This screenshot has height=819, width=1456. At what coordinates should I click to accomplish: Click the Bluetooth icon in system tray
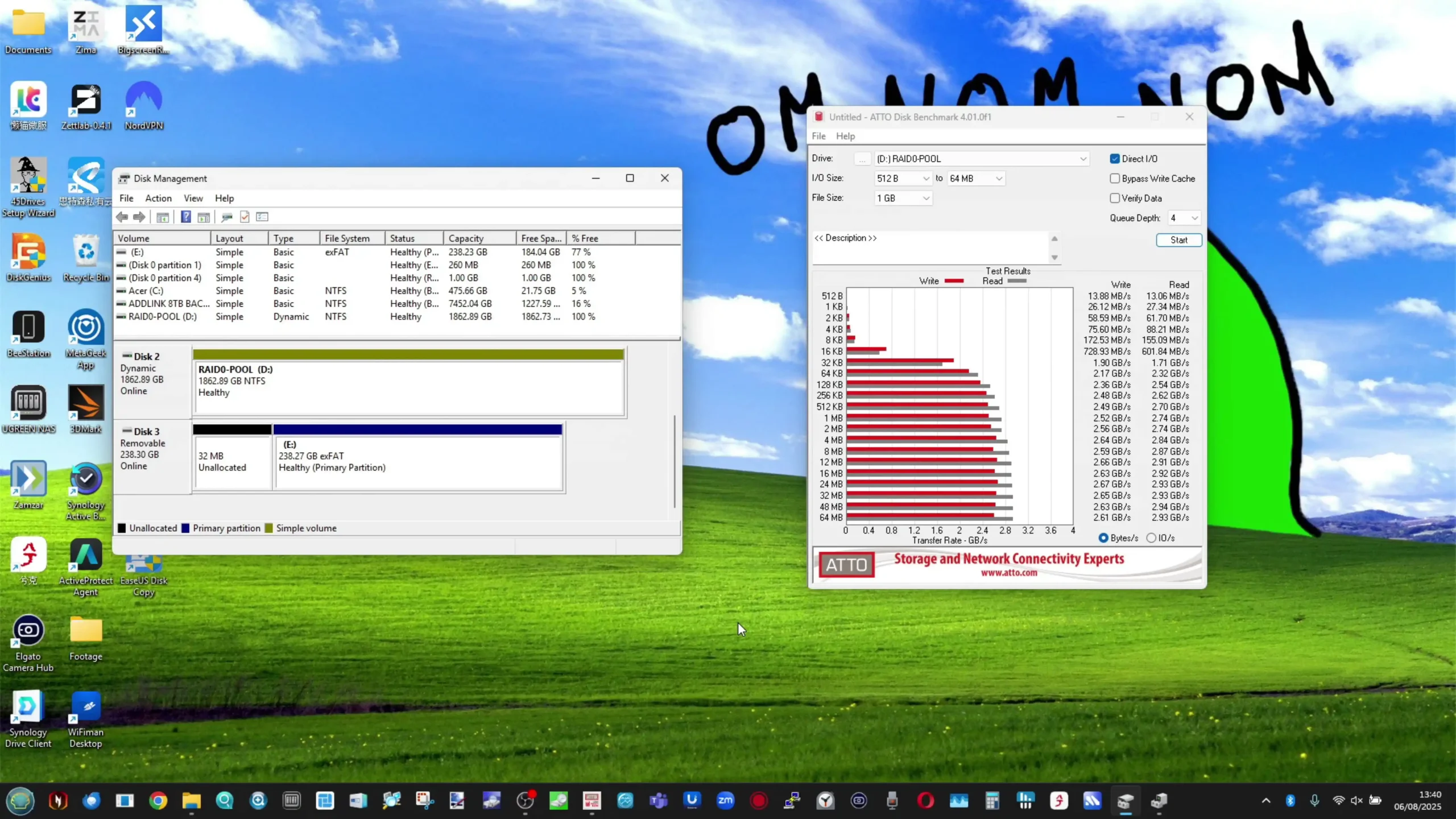pos(1290,801)
